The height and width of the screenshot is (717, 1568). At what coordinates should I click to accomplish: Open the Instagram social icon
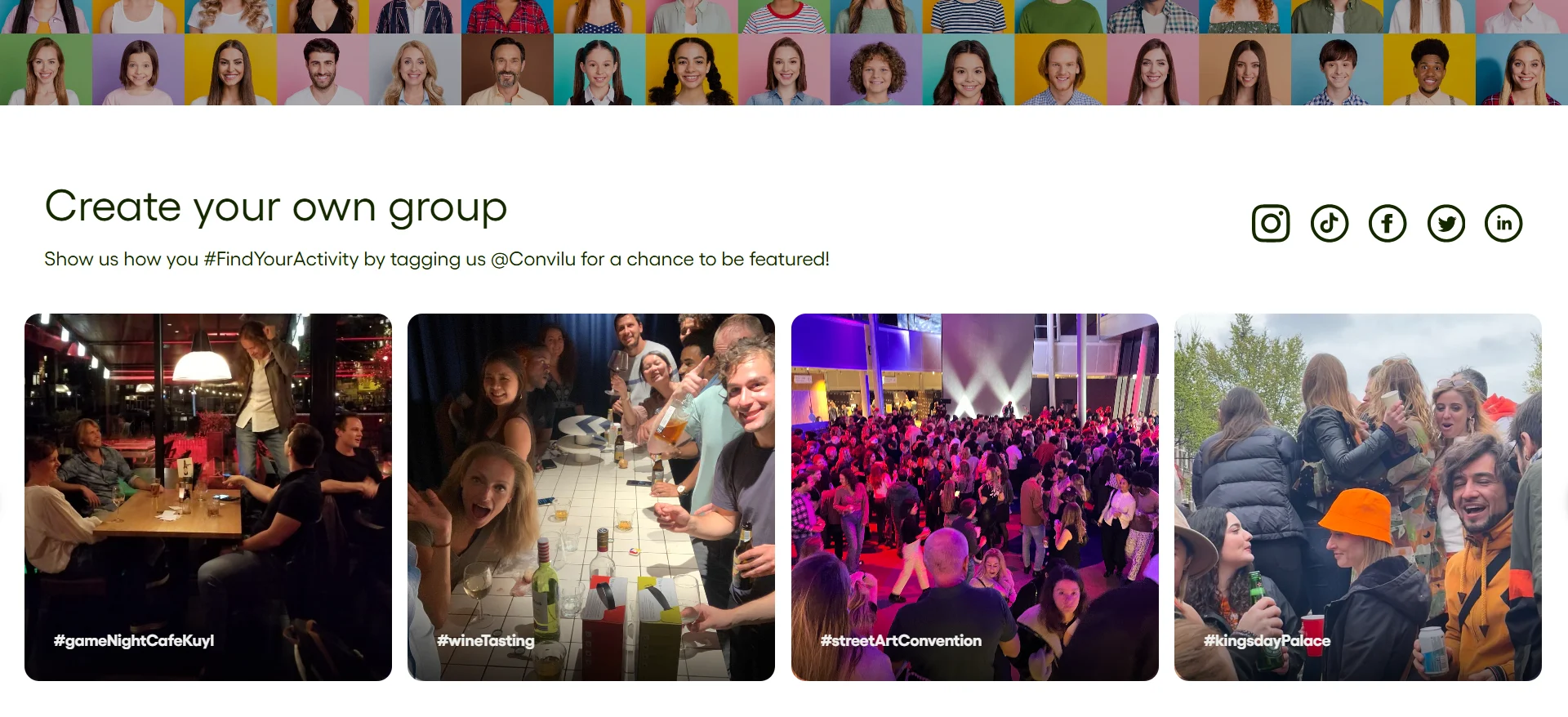(1271, 224)
